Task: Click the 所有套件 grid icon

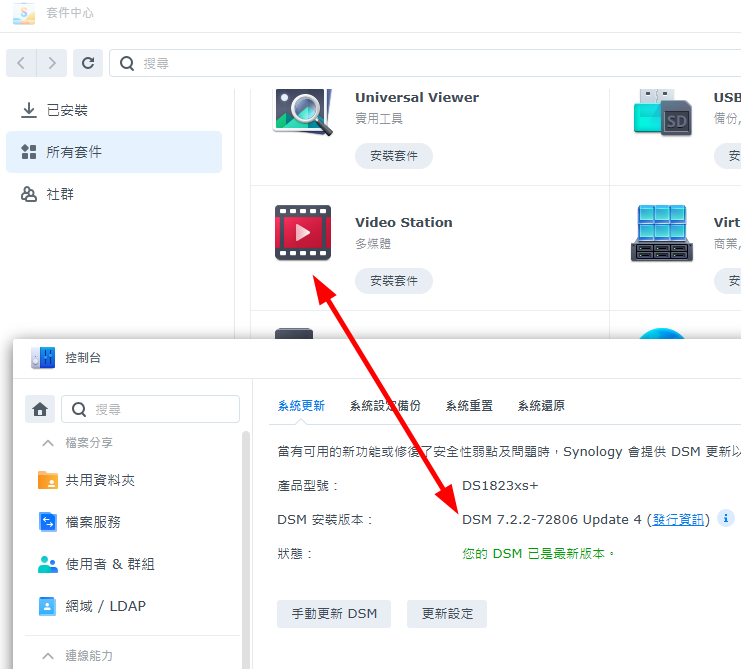Action: (x=29, y=152)
